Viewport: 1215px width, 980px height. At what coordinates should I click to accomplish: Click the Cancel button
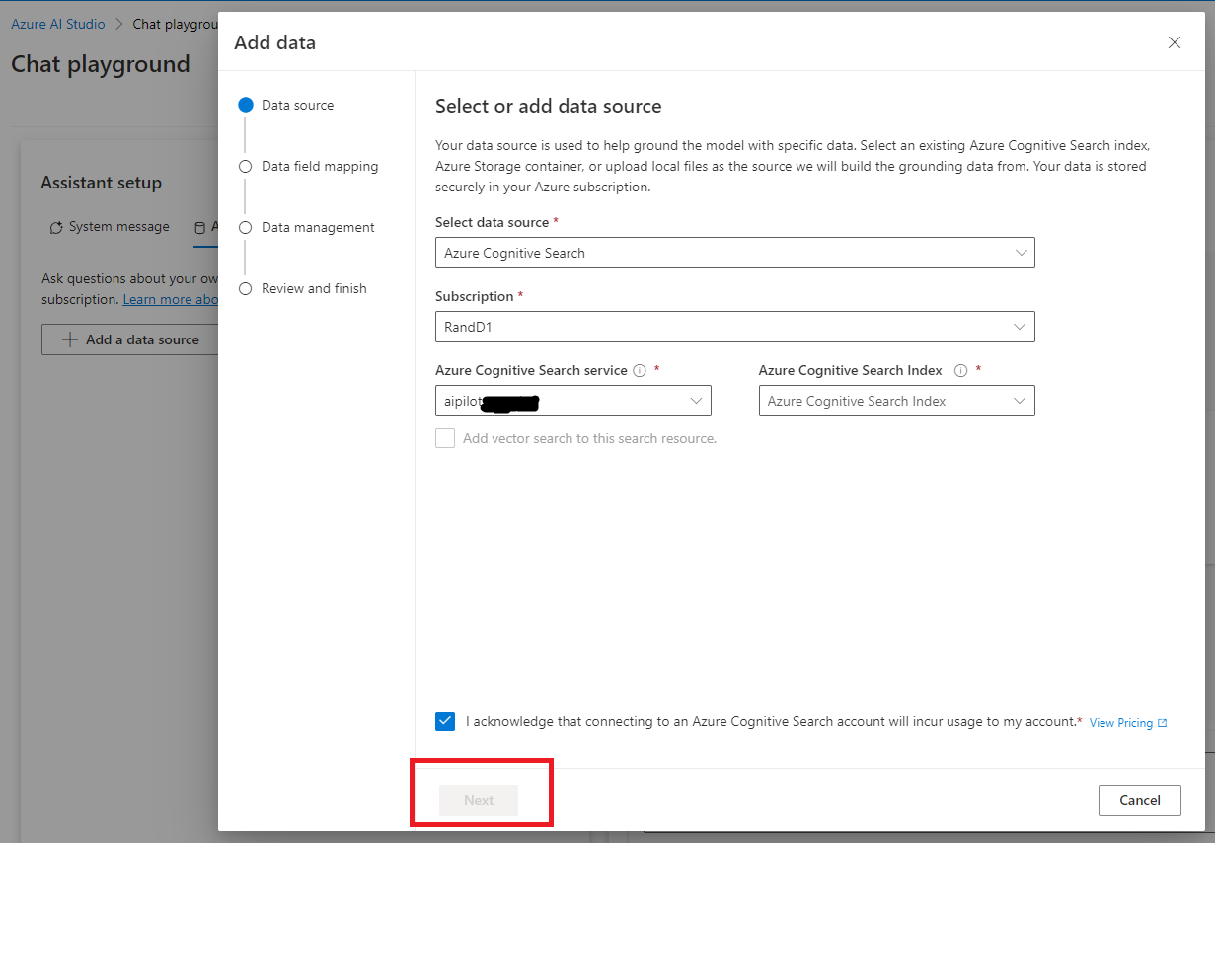[x=1139, y=800]
